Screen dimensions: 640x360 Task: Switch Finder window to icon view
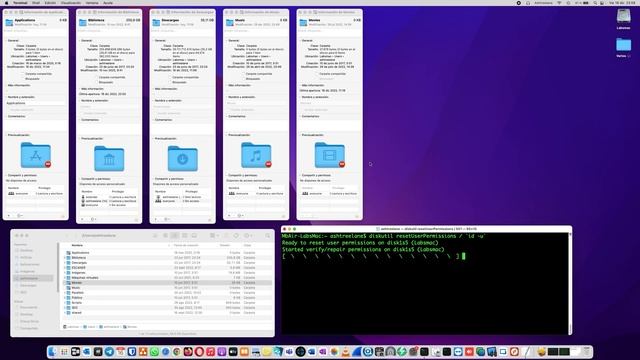pyautogui.click(x=165, y=236)
